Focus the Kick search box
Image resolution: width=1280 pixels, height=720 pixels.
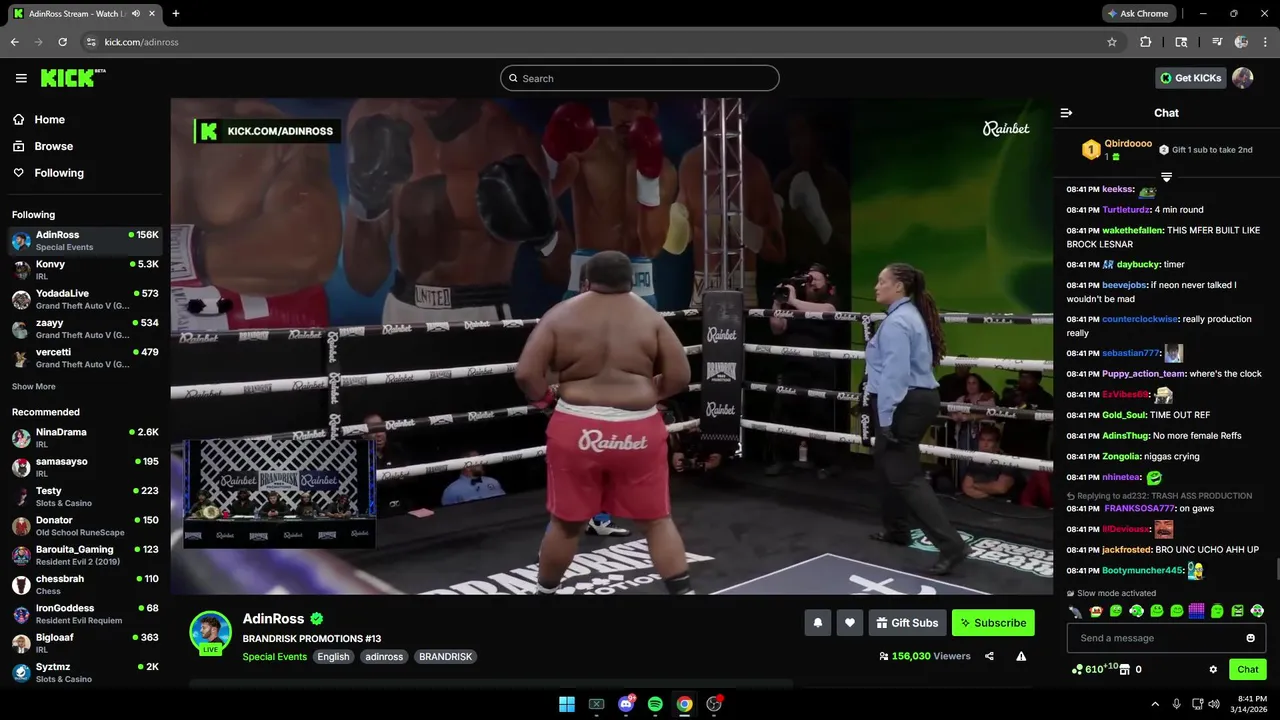click(x=640, y=78)
